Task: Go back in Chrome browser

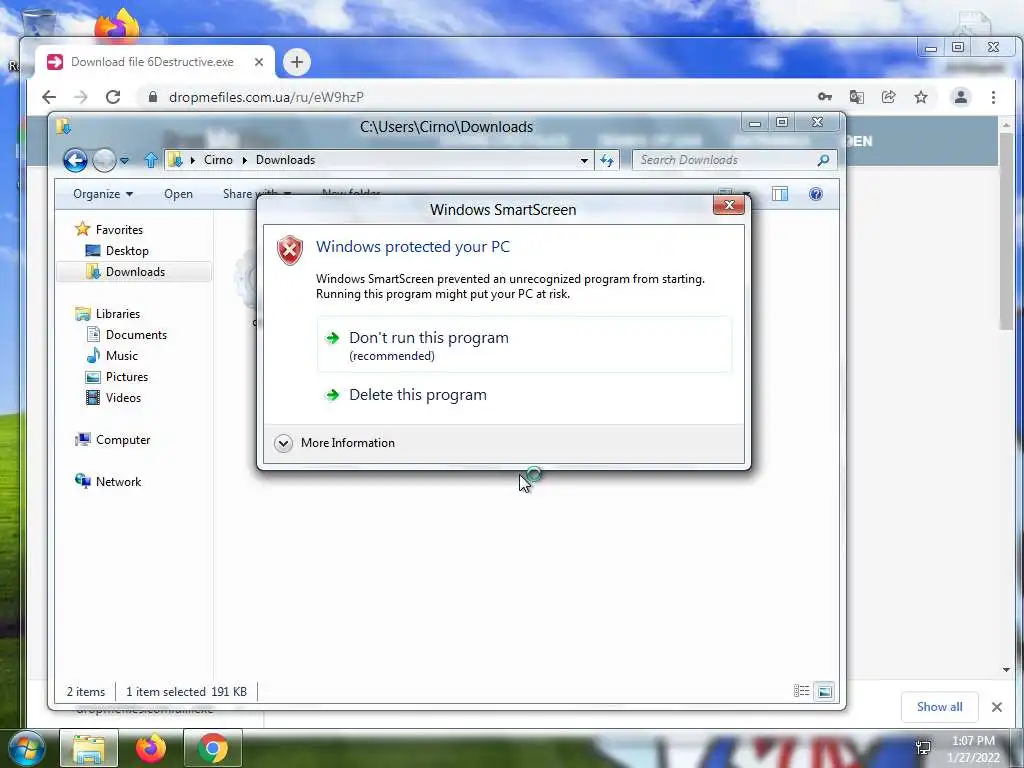Action: click(49, 97)
